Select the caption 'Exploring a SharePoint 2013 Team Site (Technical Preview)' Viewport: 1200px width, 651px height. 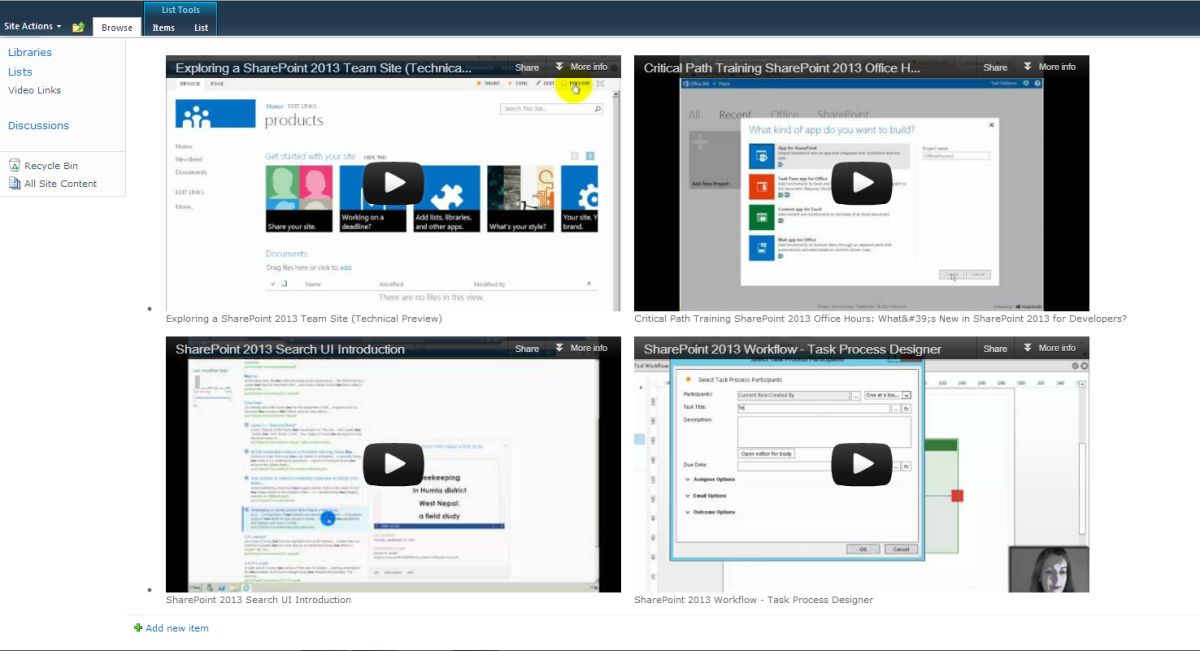coord(304,319)
